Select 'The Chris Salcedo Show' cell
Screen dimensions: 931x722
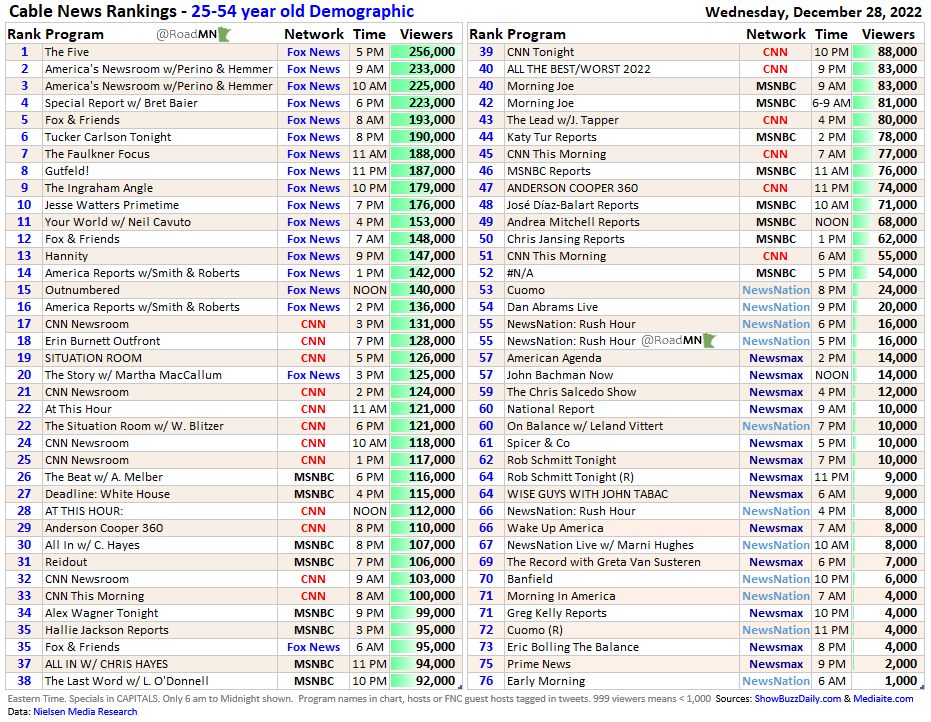(x=622, y=392)
